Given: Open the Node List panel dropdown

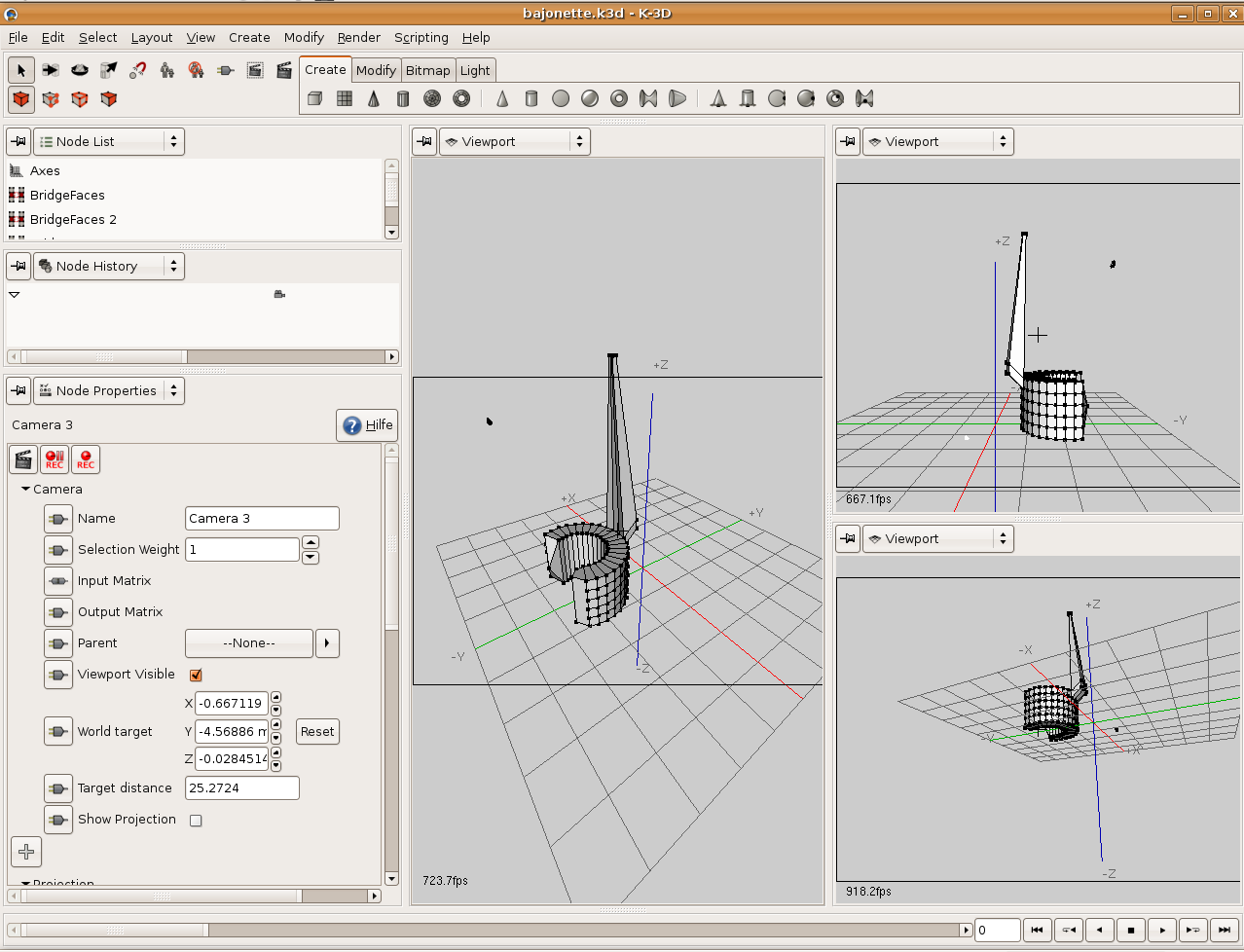Looking at the screenshot, I should (x=109, y=141).
